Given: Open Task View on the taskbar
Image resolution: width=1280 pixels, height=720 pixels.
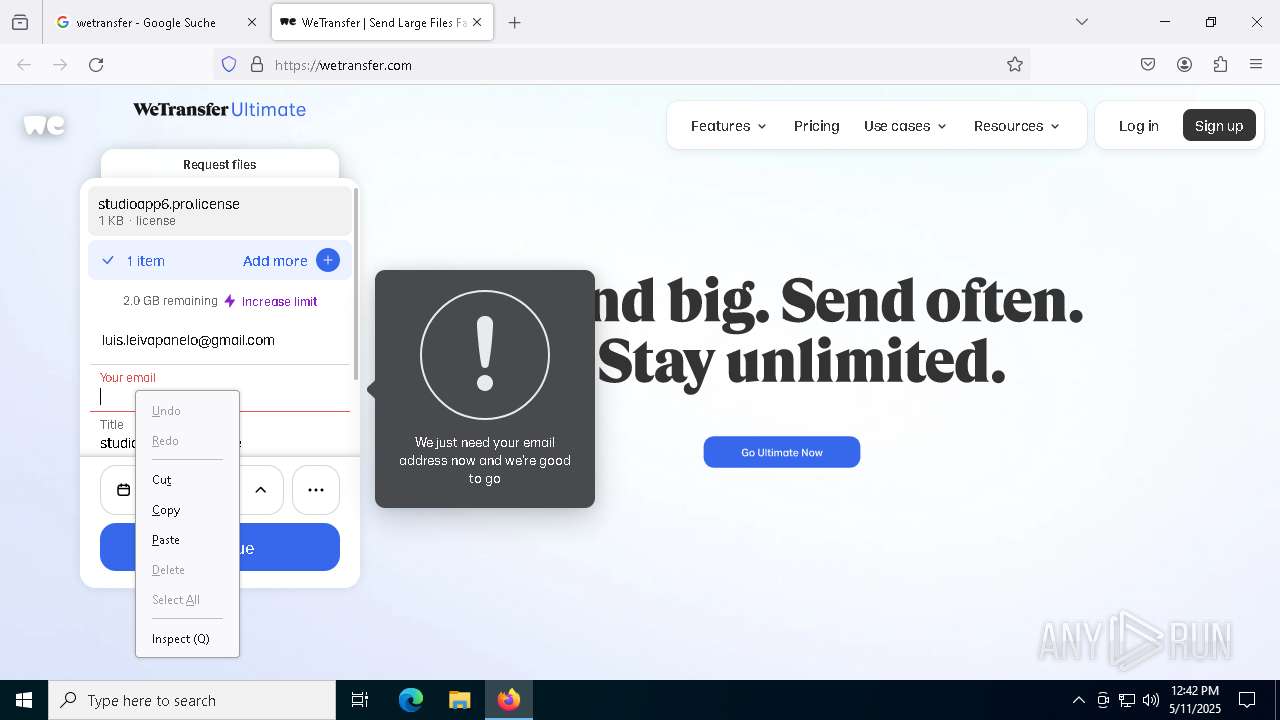Looking at the screenshot, I should tap(360, 700).
